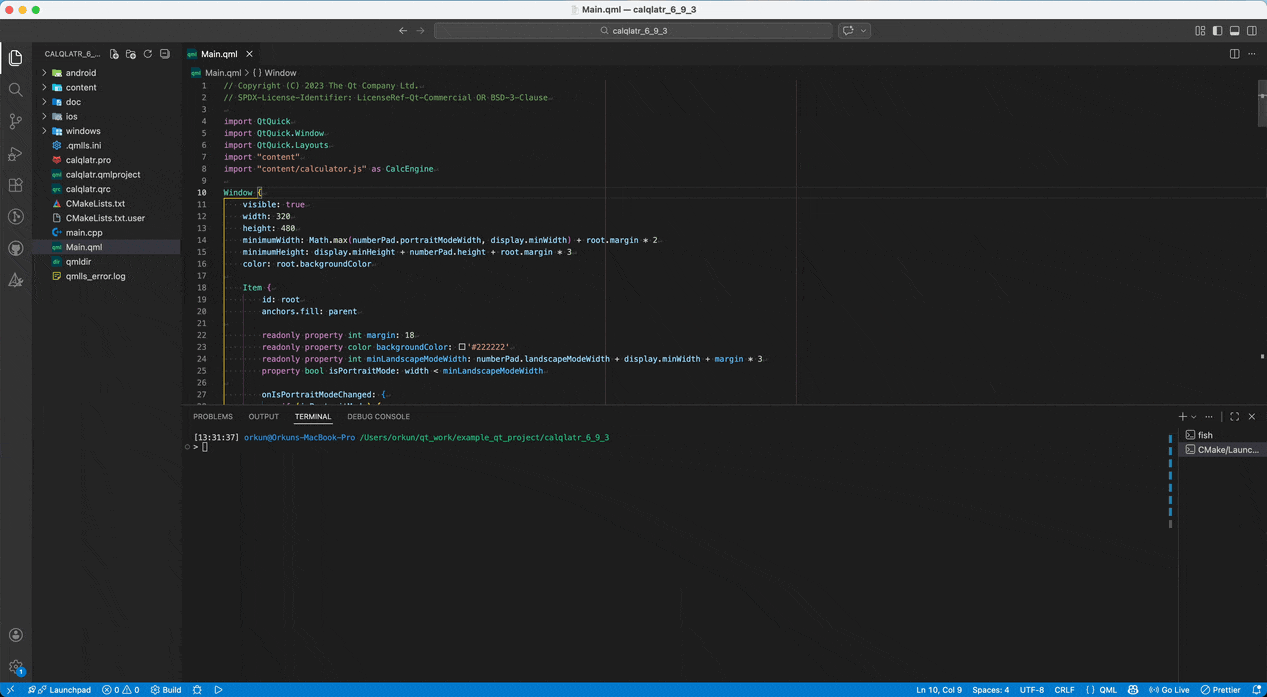This screenshot has width=1267, height=697.
Task: Open Source Control view
Action: click(15, 121)
